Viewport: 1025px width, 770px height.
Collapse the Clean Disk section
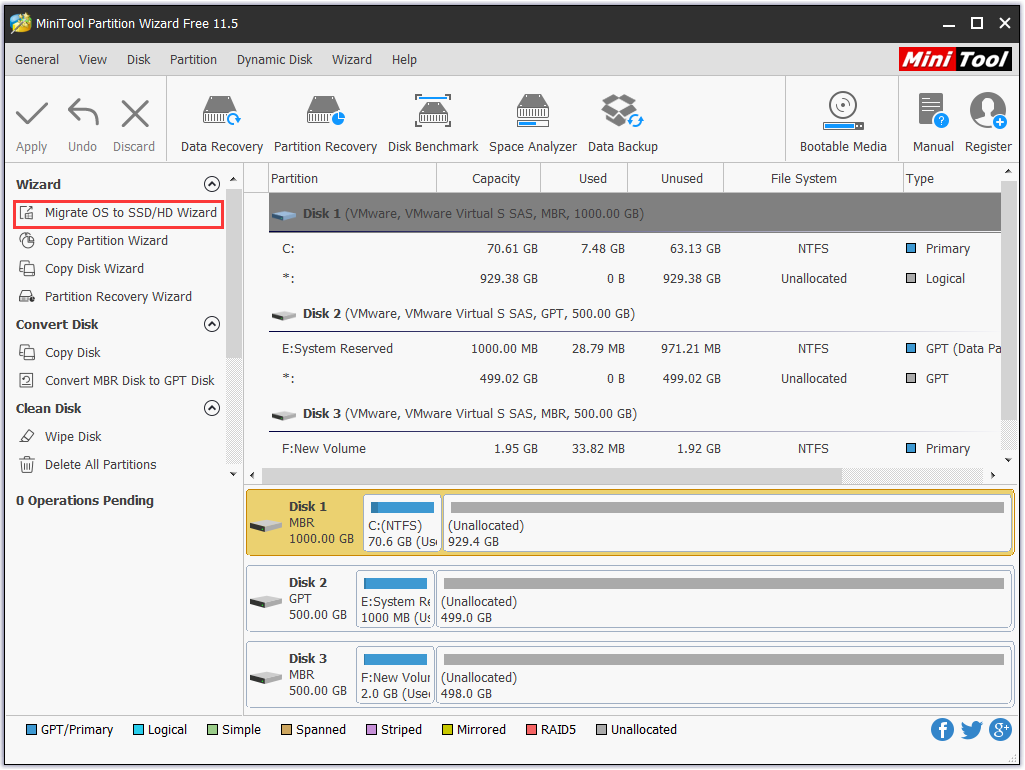(212, 409)
